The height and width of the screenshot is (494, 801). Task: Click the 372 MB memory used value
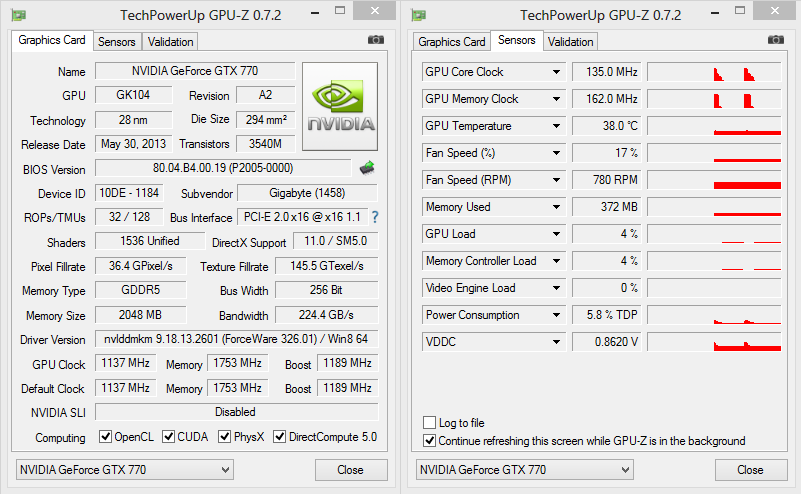tap(607, 207)
